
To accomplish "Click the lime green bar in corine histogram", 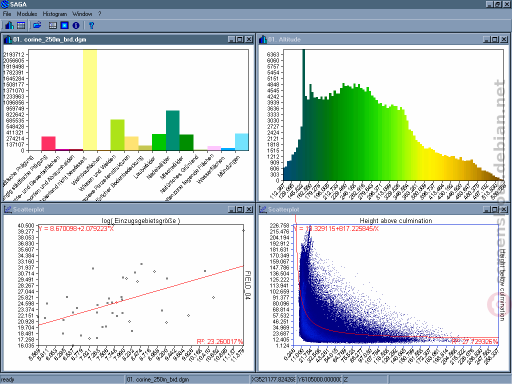I will coord(117,135).
